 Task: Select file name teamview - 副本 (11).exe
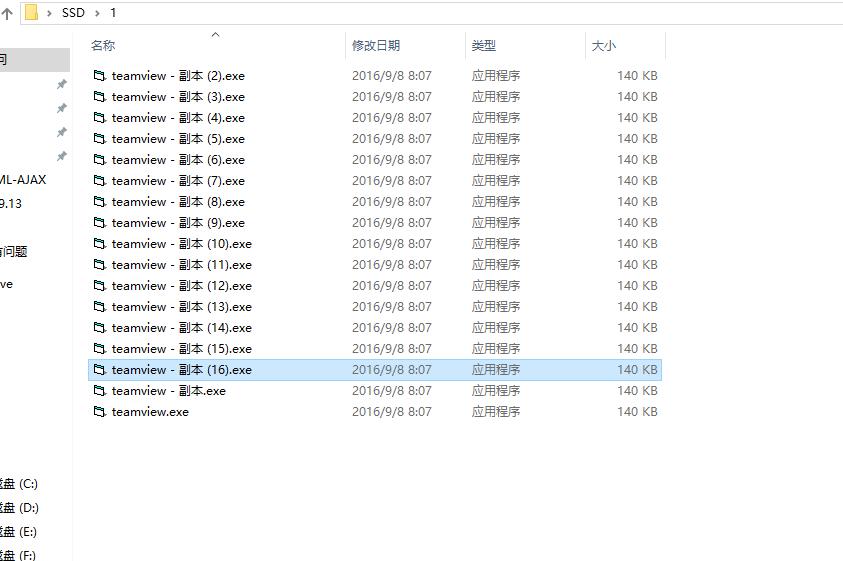[182, 265]
